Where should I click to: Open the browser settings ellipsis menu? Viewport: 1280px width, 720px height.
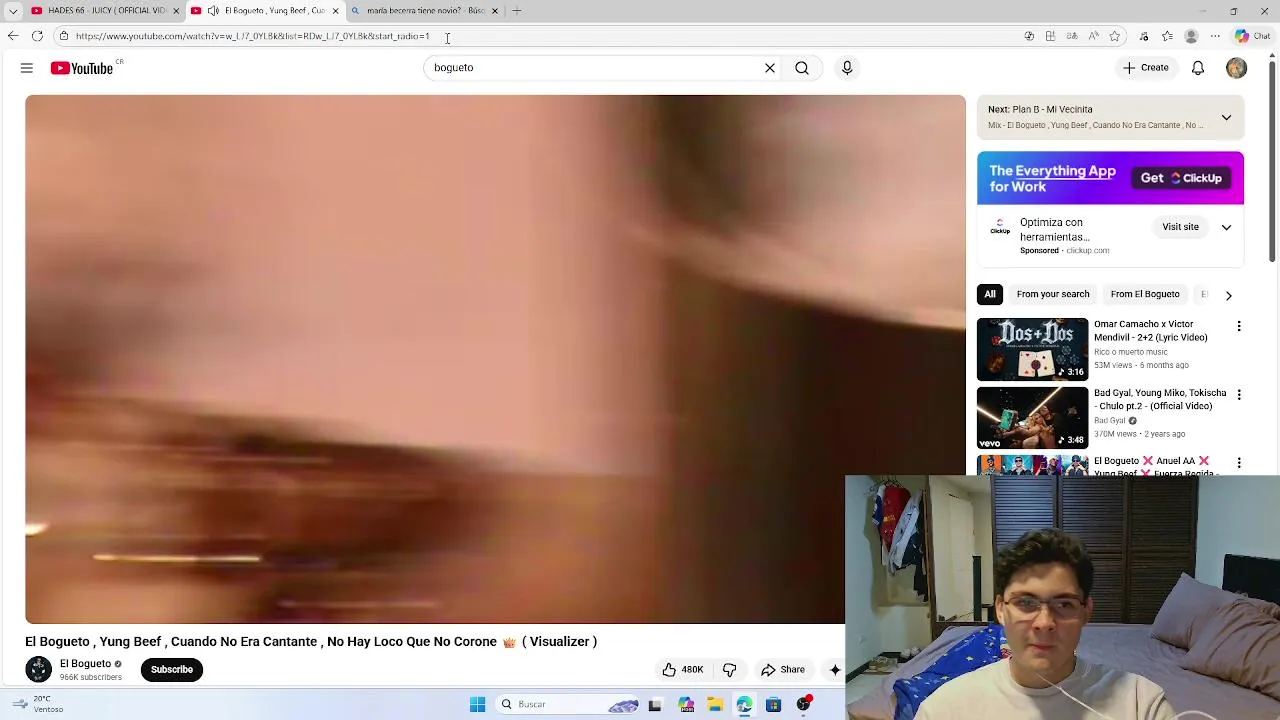point(1215,36)
